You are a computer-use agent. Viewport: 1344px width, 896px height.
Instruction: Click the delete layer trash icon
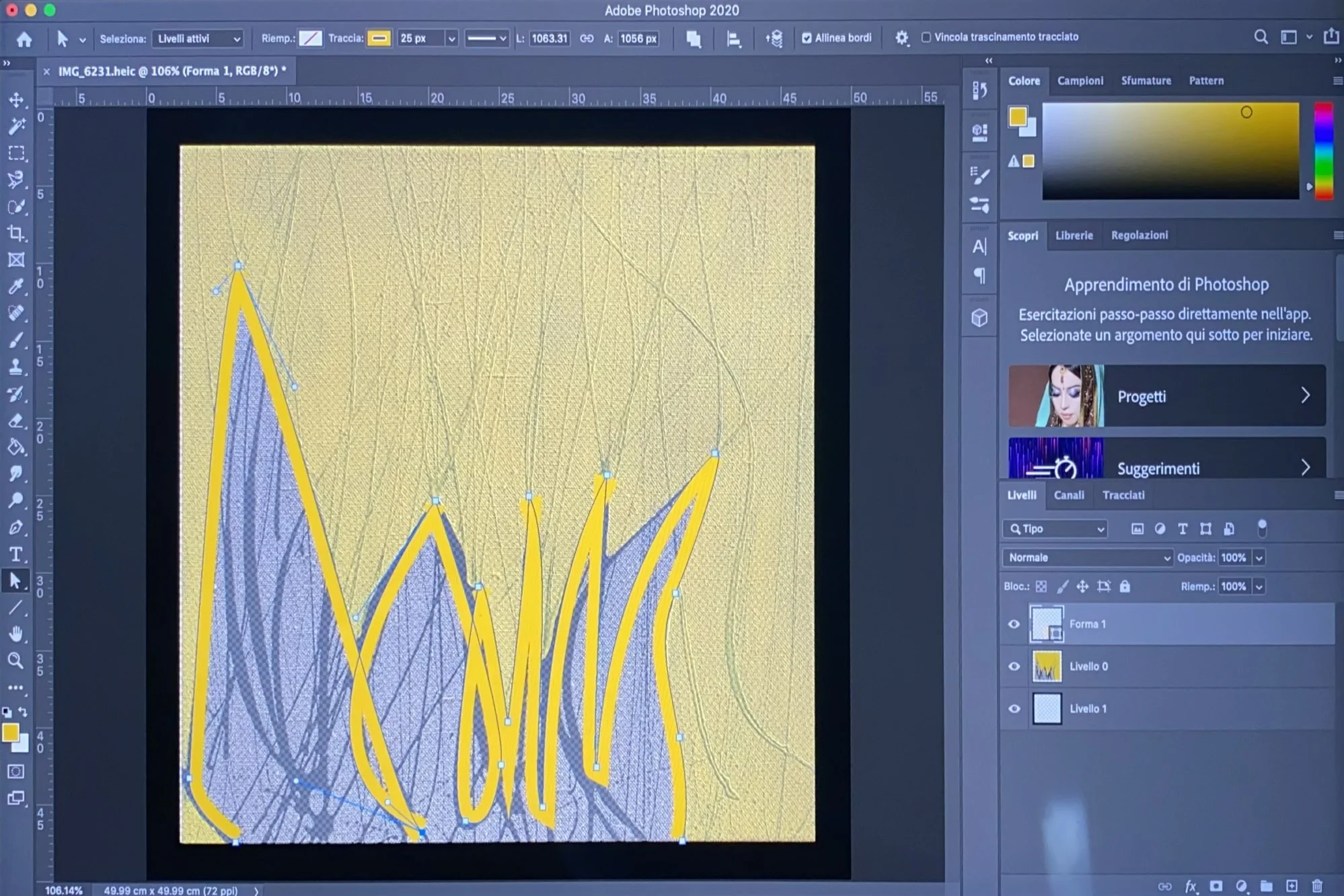(1317, 886)
